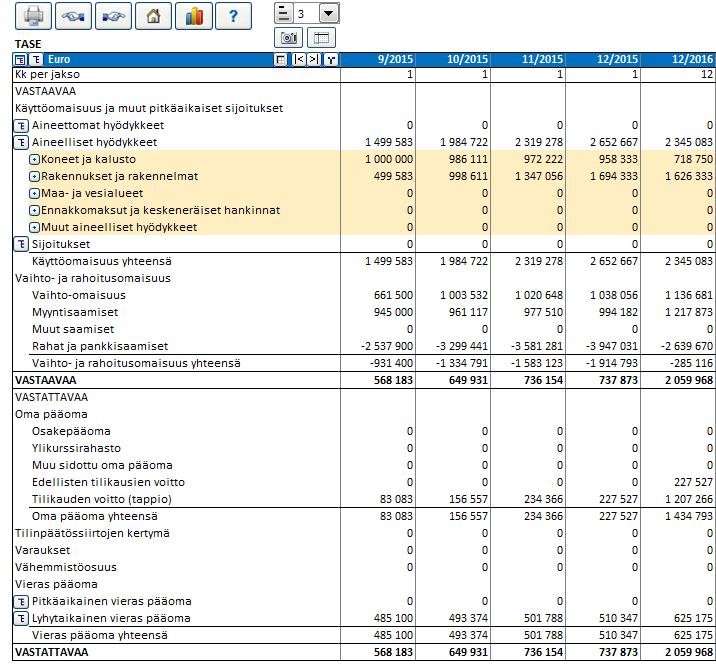Click the grid icon in the Euro header
The width and height of the screenshot is (716, 667).
click(x=281, y=60)
